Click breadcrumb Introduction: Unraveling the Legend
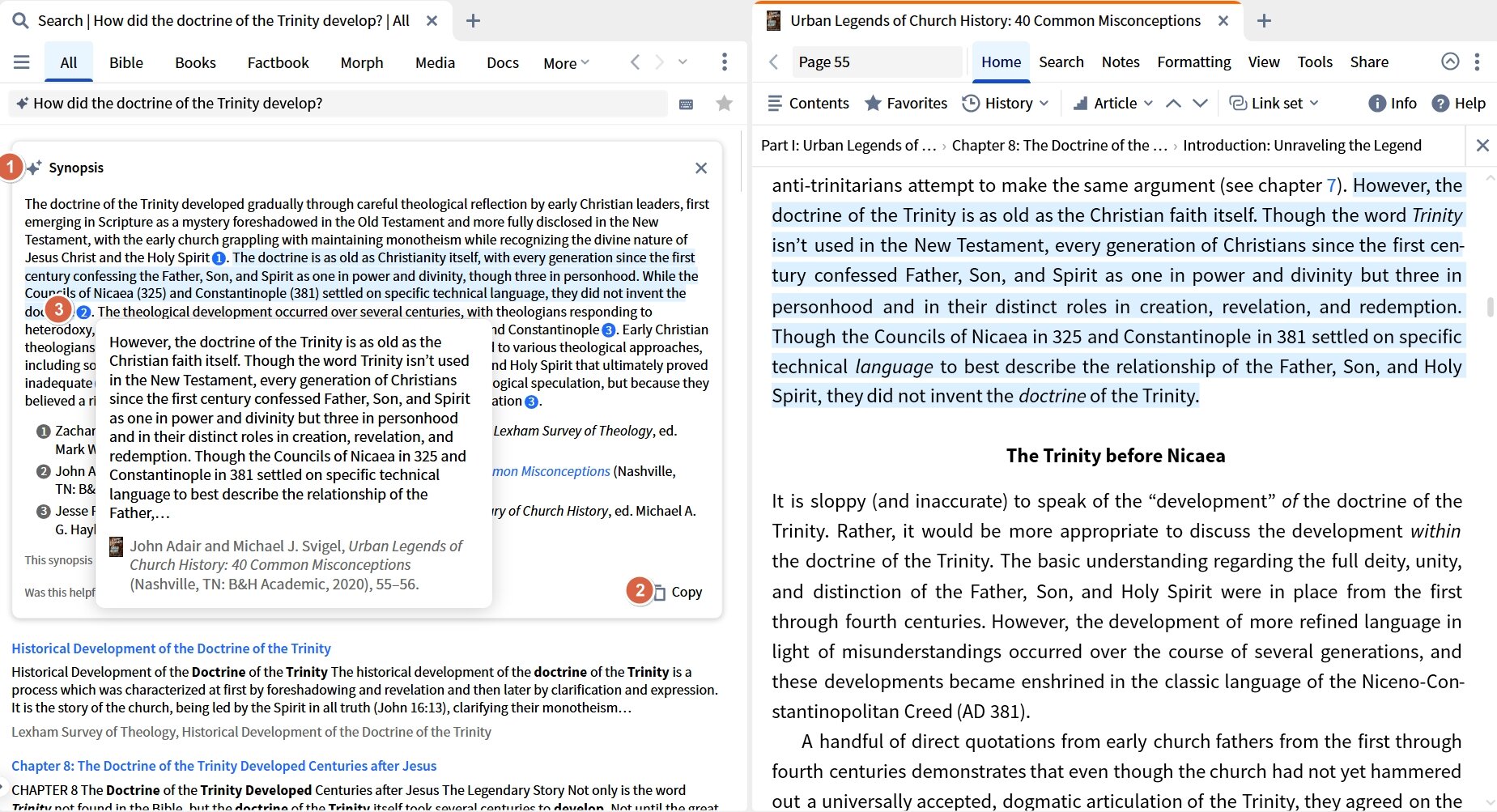Screen dimensions: 1497x812 click(1302, 145)
